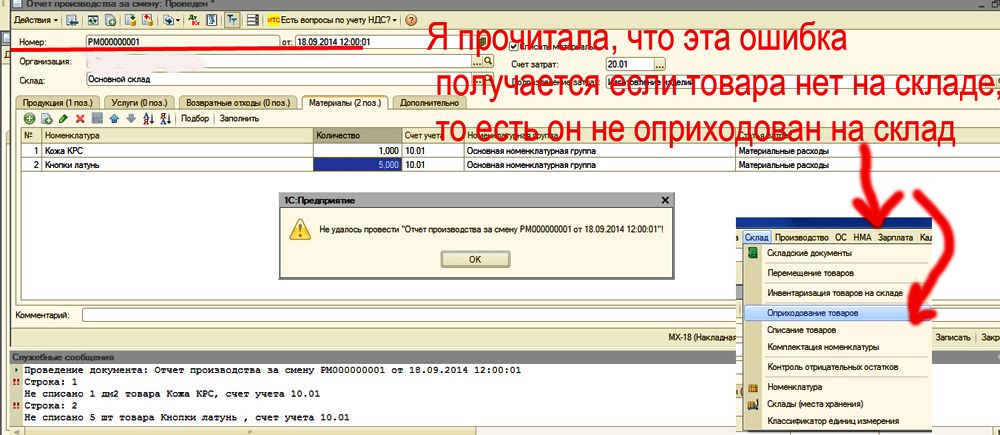This screenshot has height=435, width=1000.
Task: Move row down with gray arrow icon
Action: pyautogui.click(x=131, y=119)
